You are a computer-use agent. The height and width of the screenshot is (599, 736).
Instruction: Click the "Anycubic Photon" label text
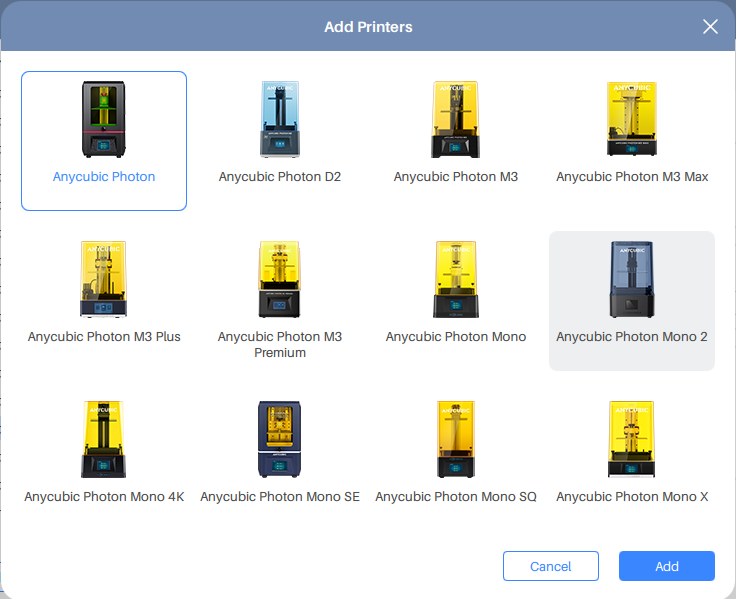[x=104, y=177]
